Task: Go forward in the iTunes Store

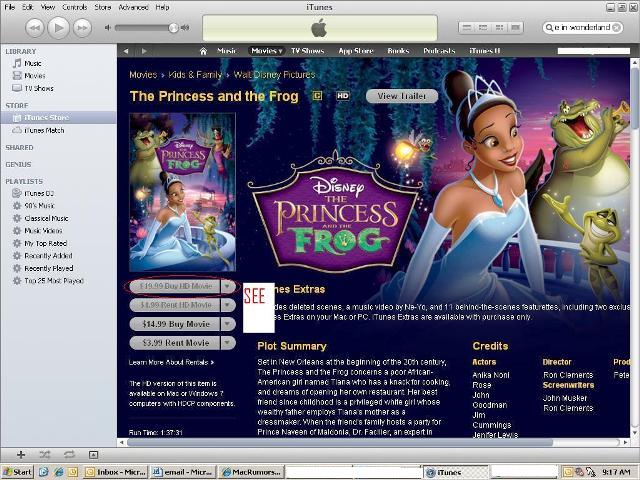Action: (x=144, y=51)
